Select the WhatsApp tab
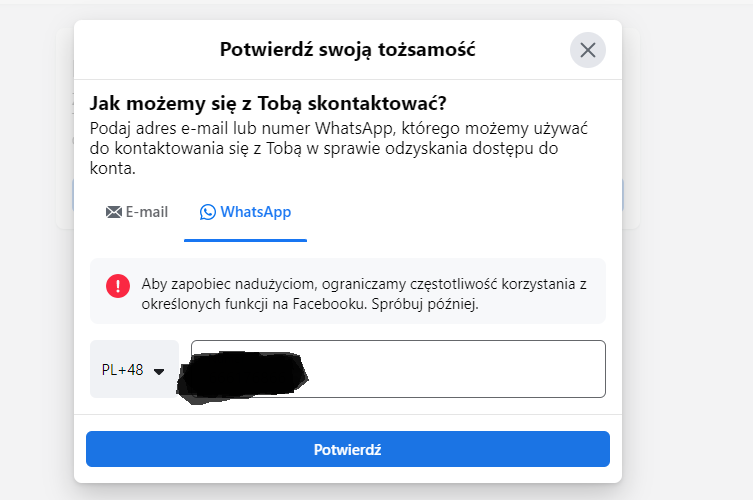The height and width of the screenshot is (500, 753). tap(246, 212)
